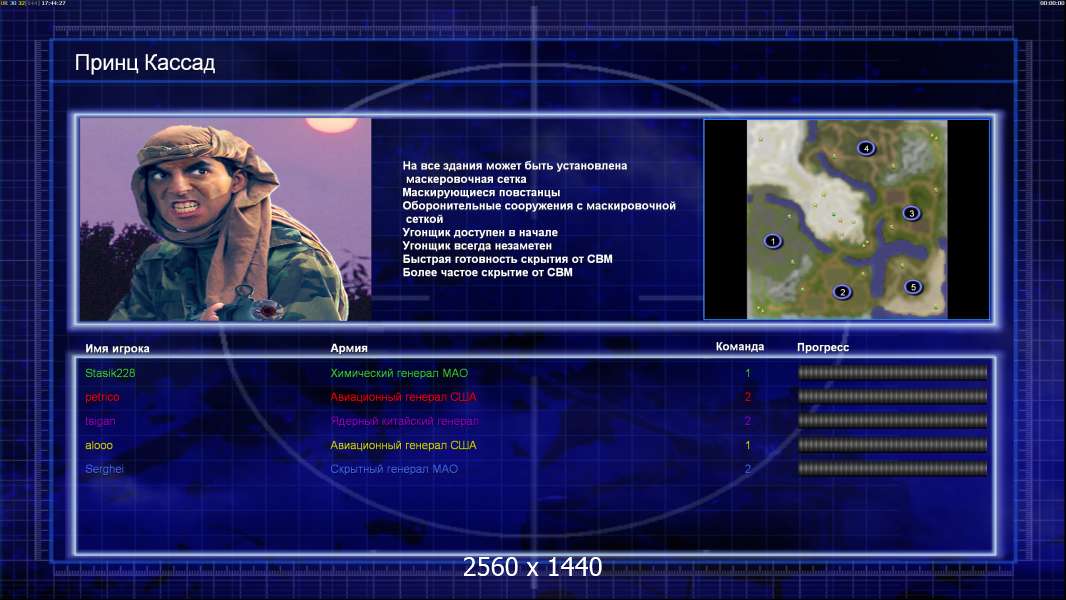Click team number for petrico

(x=748, y=397)
